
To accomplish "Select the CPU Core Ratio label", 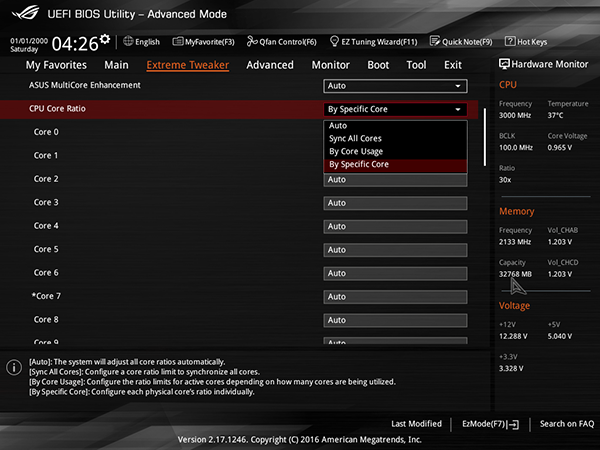I will pos(57,109).
